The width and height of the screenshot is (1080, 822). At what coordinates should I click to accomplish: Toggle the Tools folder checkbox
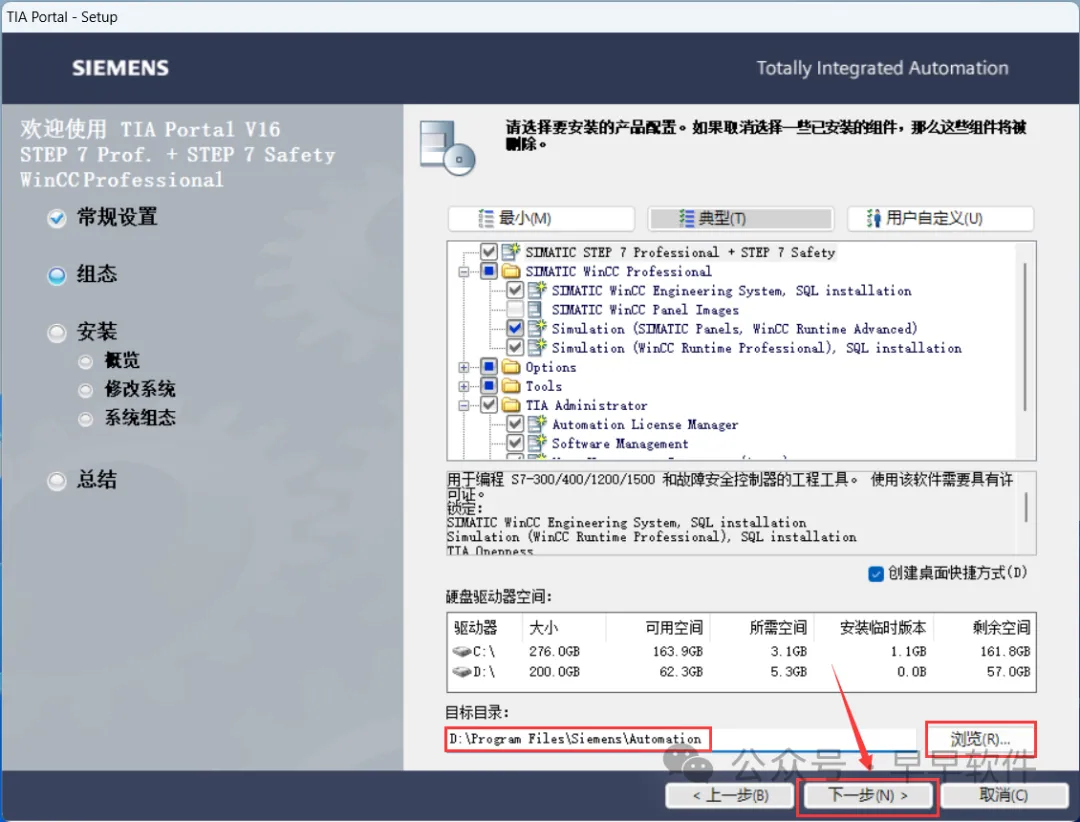click(489, 386)
